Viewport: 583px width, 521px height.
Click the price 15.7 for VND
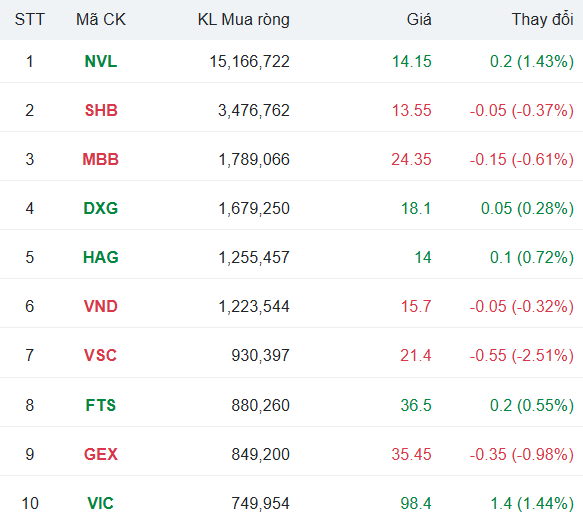point(416,306)
